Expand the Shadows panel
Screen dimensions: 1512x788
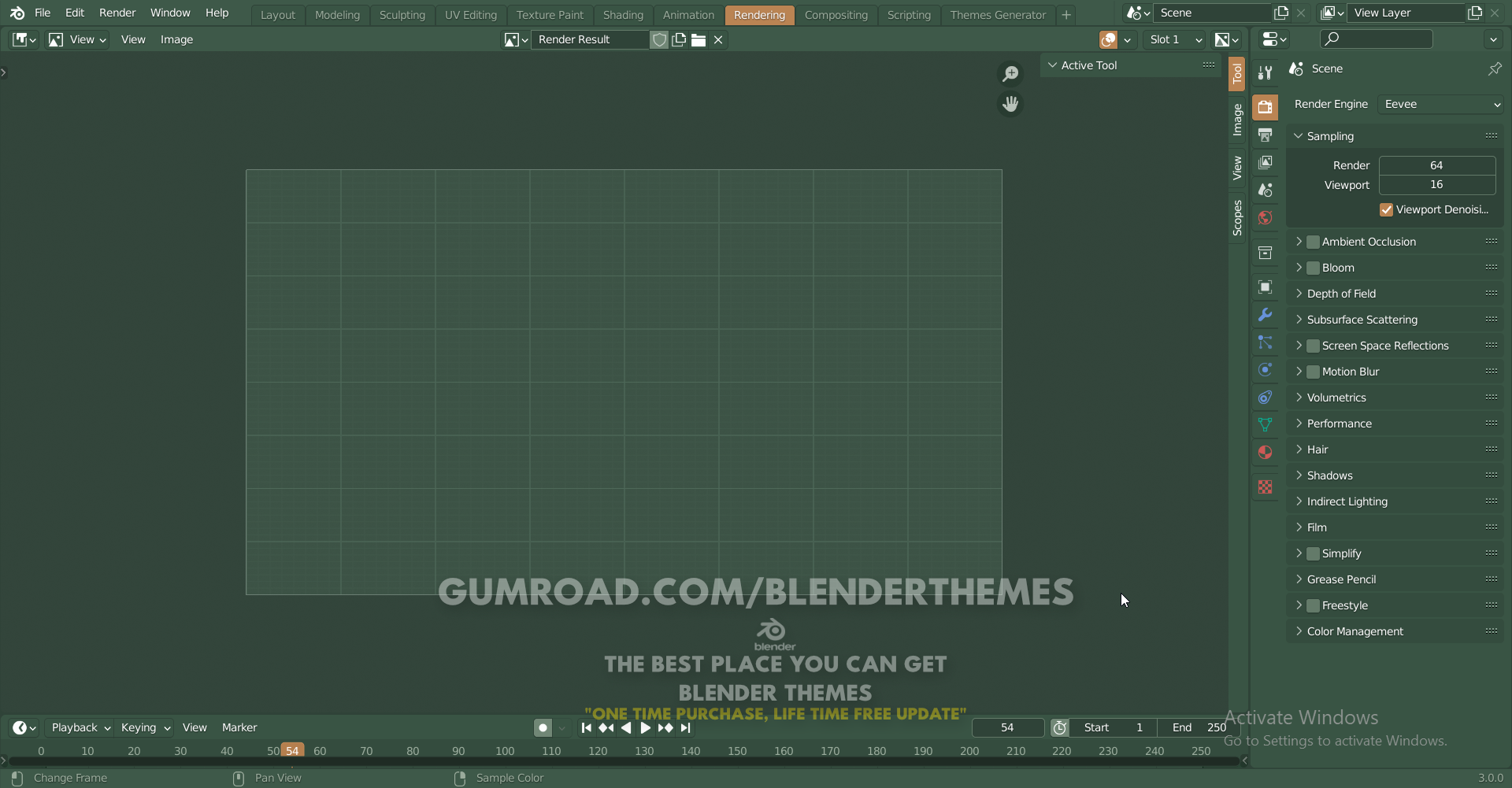coord(1395,475)
